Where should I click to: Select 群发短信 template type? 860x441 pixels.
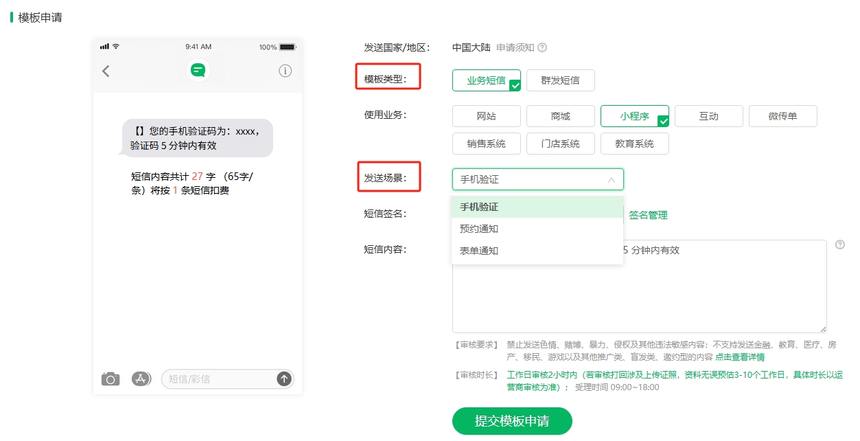(x=561, y=80)
